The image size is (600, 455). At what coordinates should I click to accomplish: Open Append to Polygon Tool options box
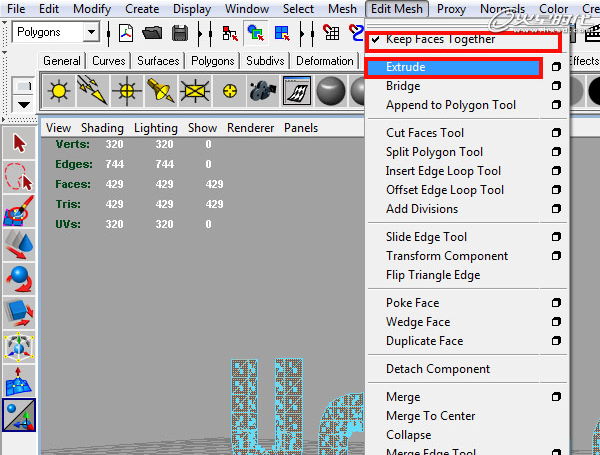556,104
